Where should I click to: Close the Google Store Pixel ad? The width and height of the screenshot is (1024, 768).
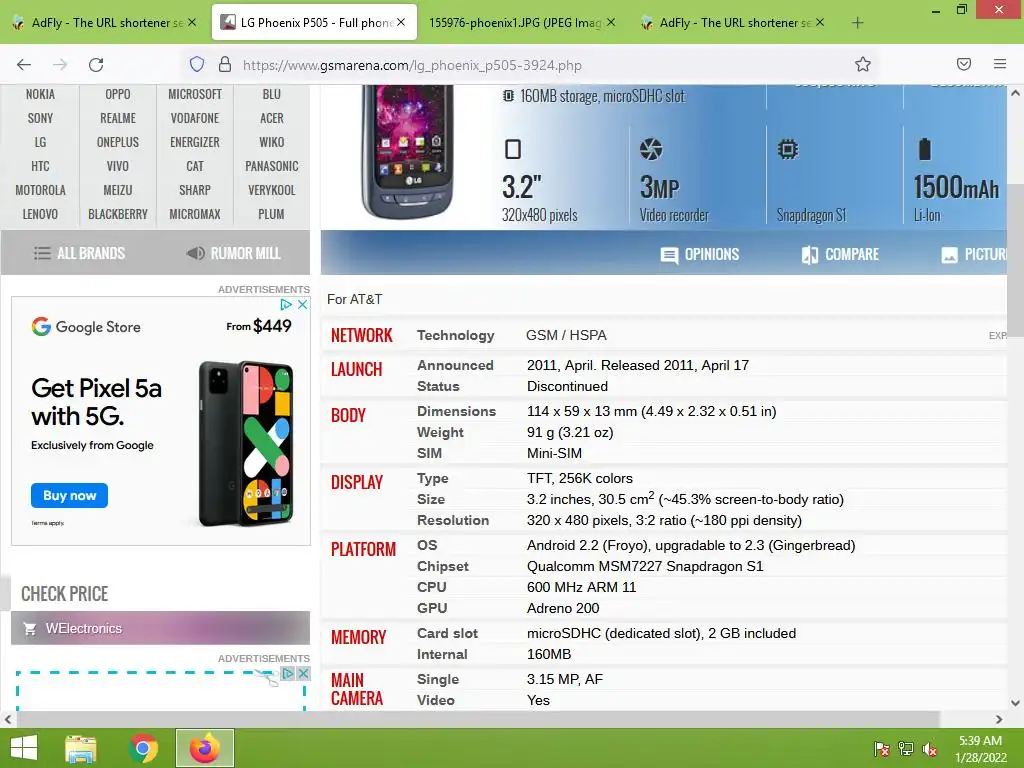click(x=302, y=304)
